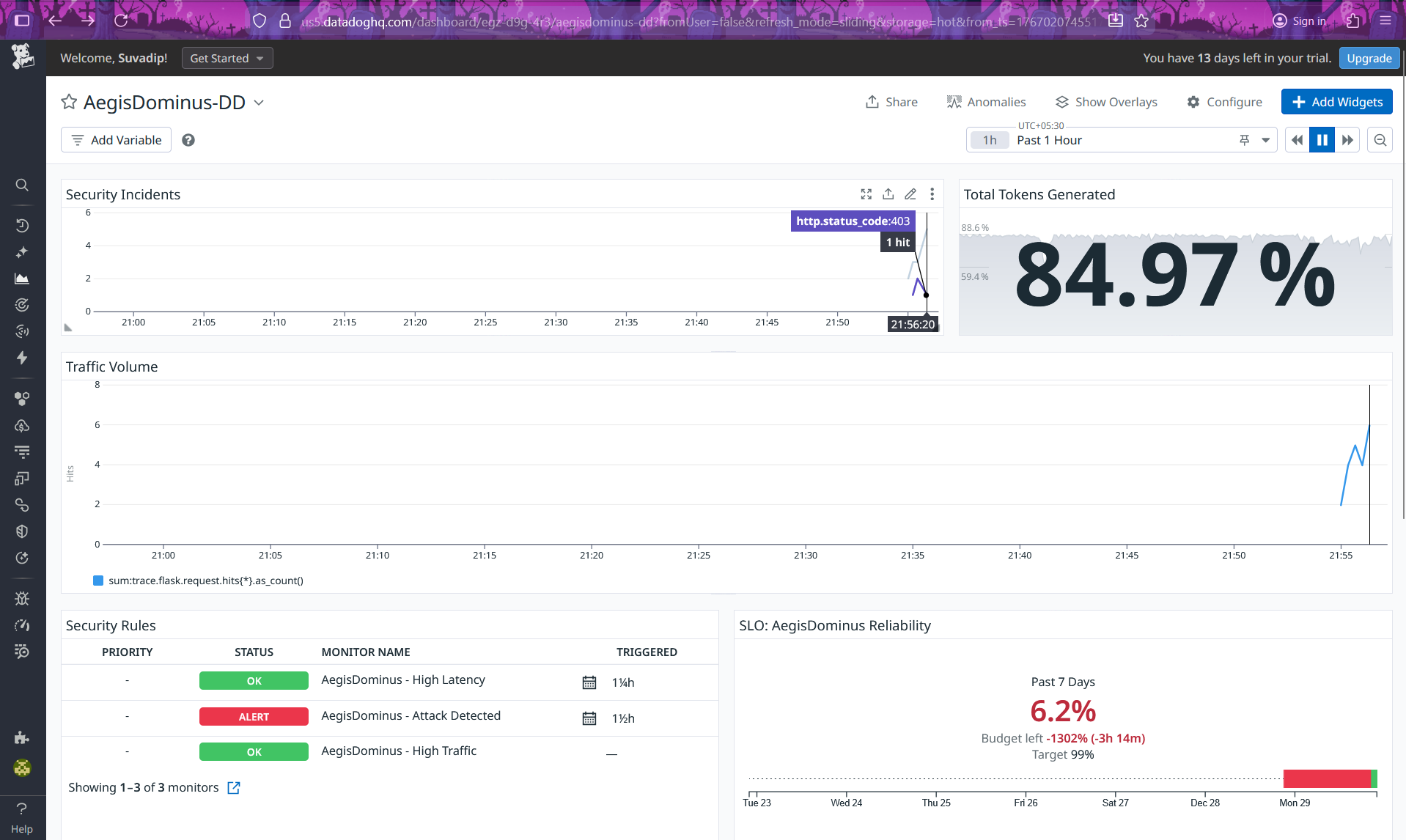Sort monitors by TRIGGERED column

[x=647, y=652]
